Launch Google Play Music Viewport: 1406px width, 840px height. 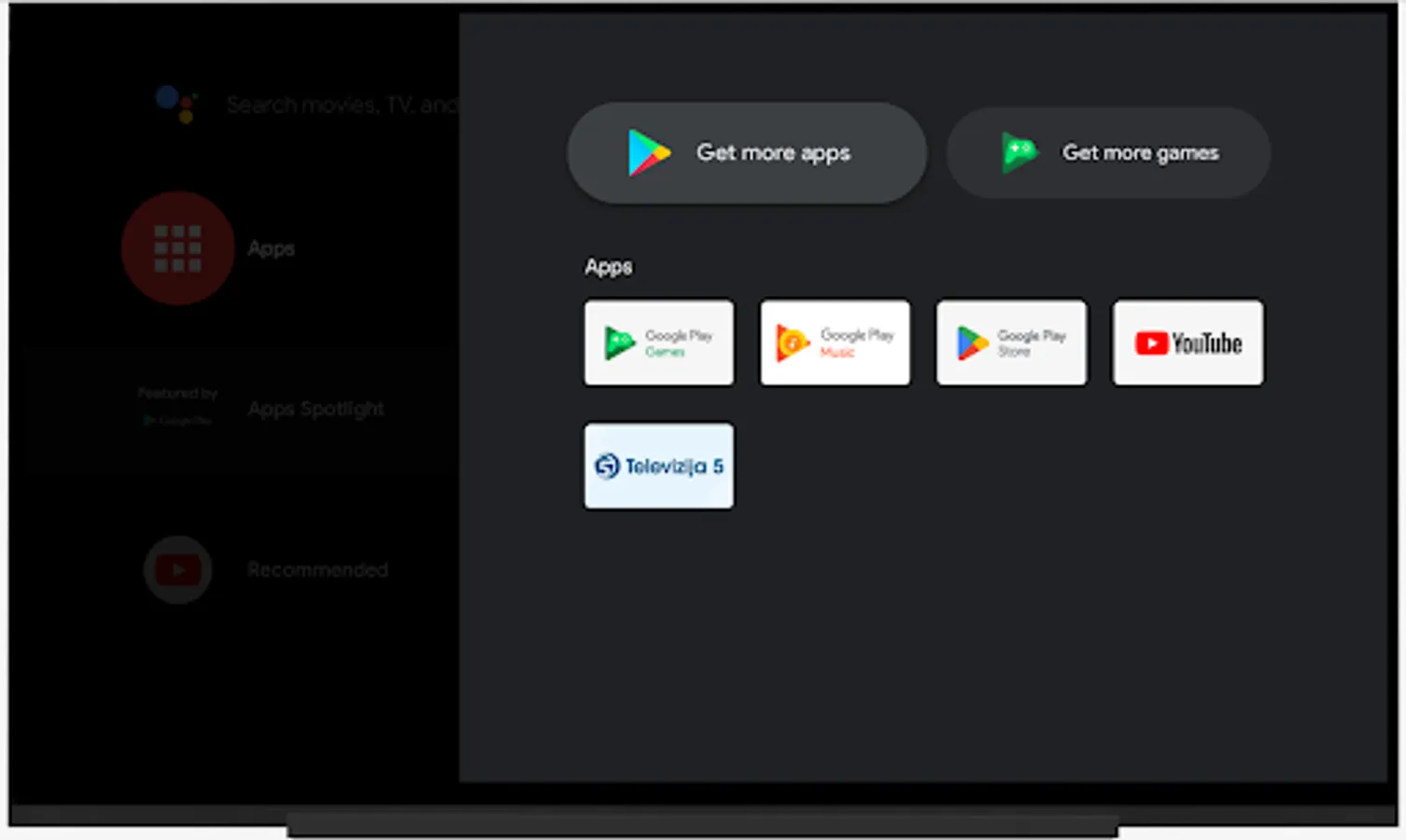tap(835, 342)
